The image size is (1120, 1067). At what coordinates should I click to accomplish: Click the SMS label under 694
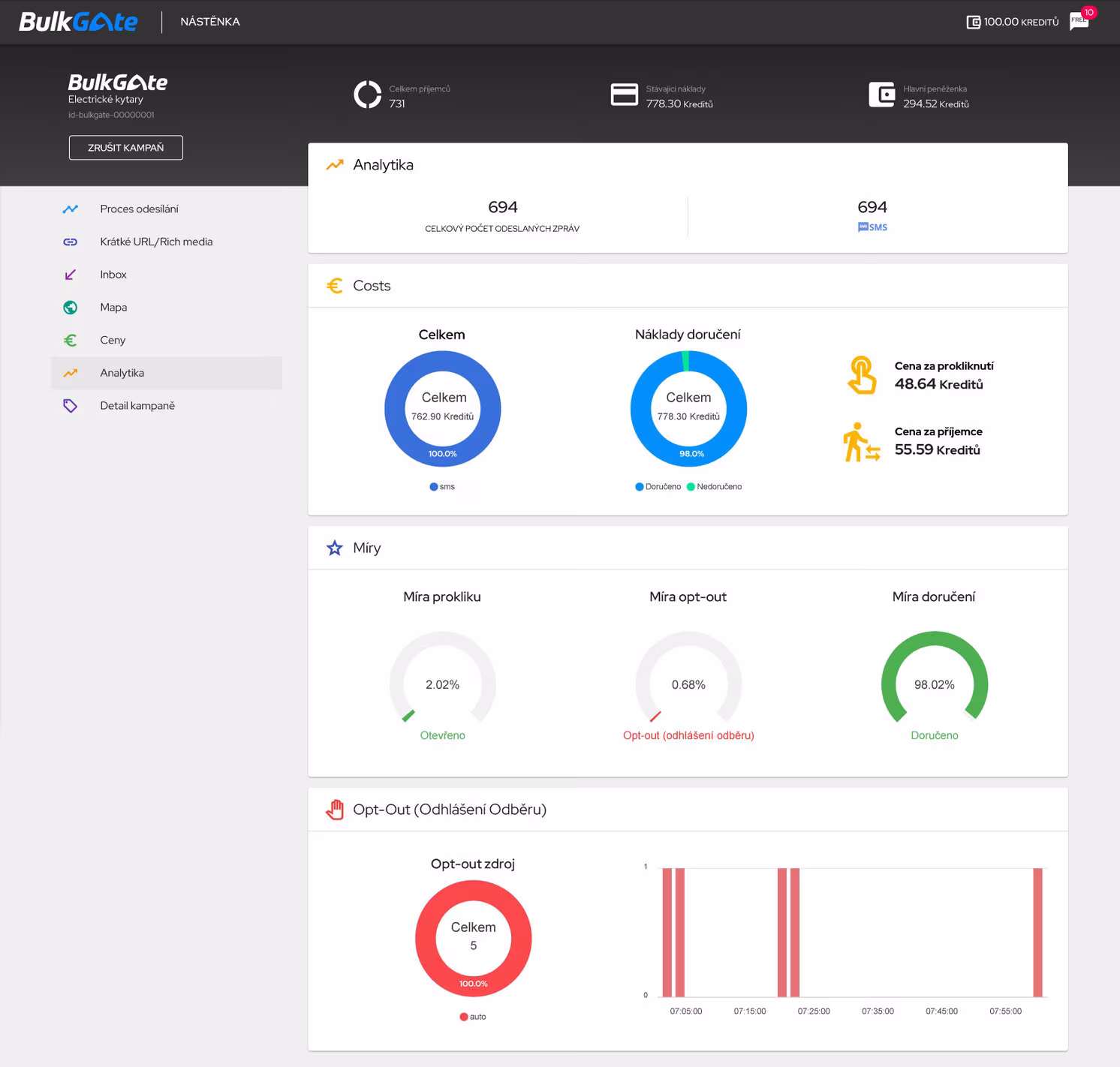(872, 227)
